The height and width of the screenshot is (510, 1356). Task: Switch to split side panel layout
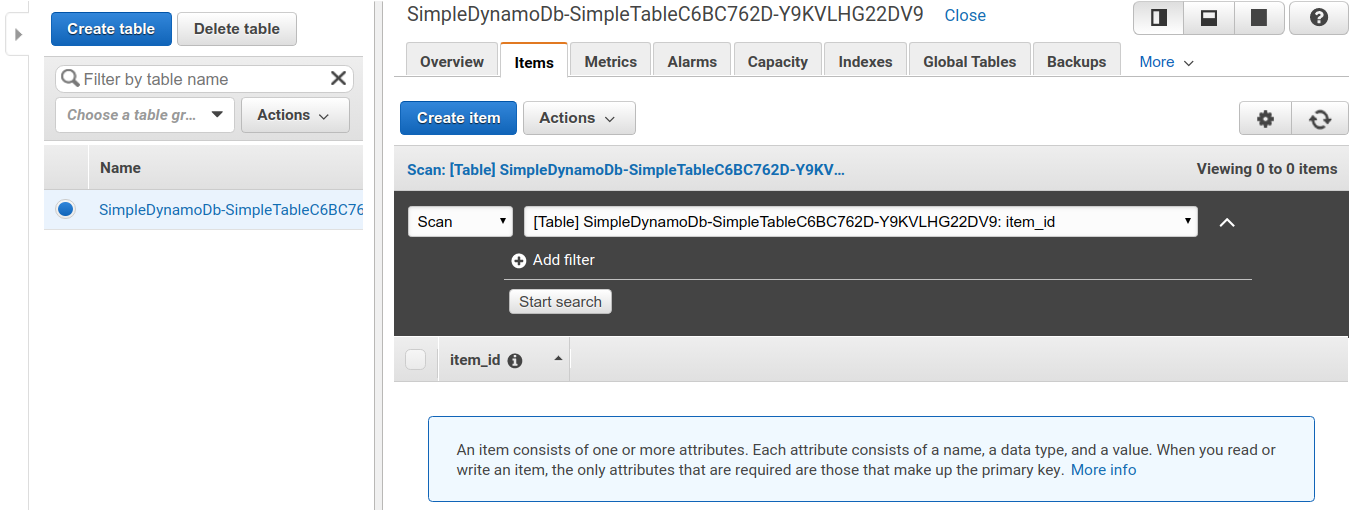pyautogui.click(x=1158, y=18)
